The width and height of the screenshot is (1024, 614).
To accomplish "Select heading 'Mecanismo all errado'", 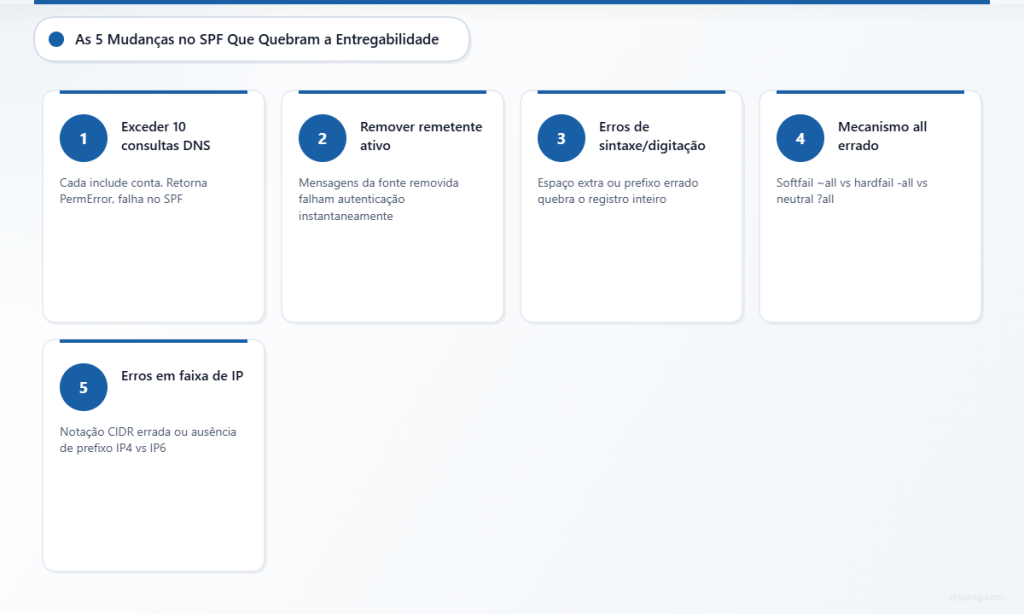I will [882, 136].
